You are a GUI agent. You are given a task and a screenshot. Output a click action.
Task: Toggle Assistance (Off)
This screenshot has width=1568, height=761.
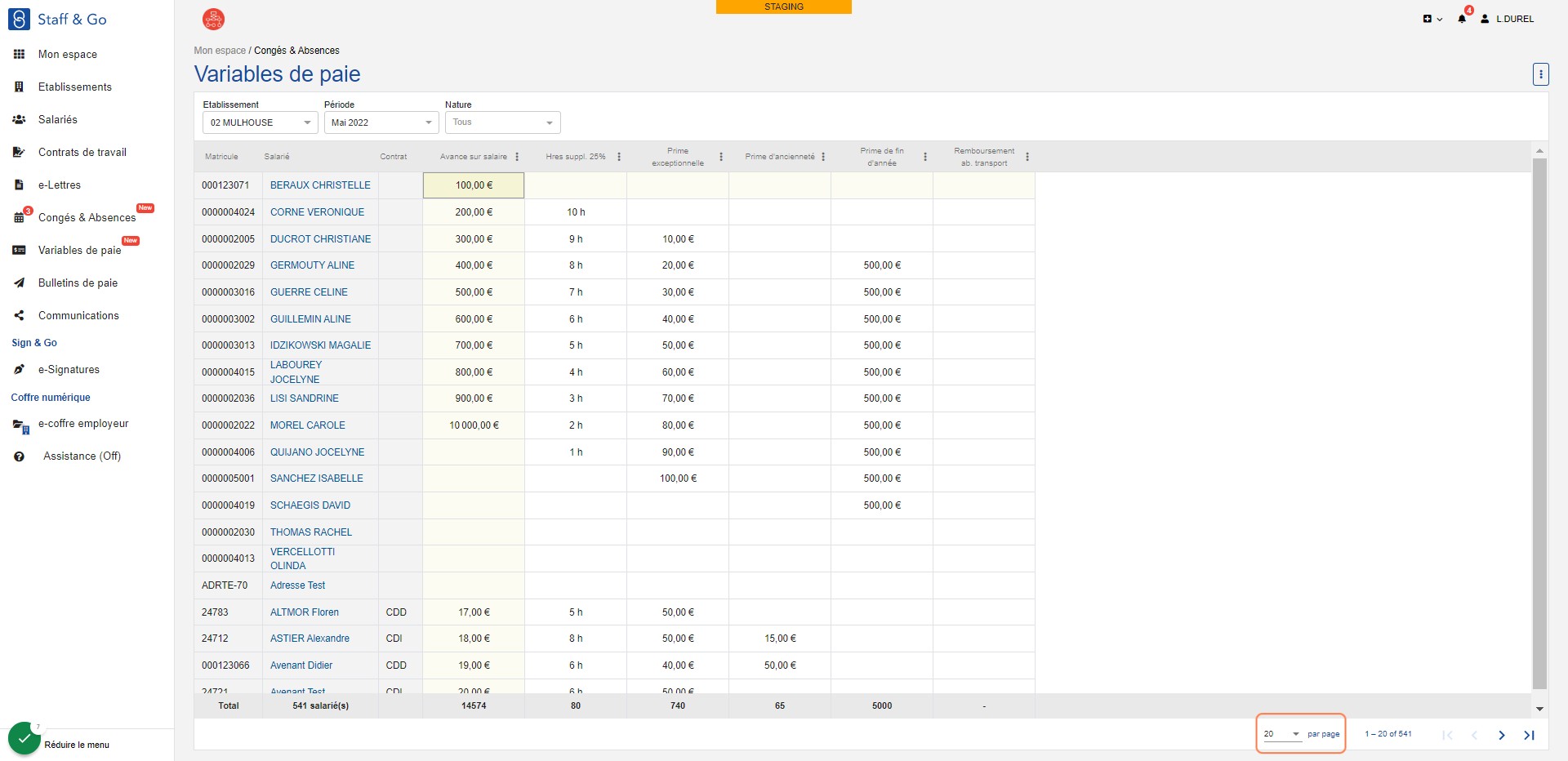[x=82, y=456]
